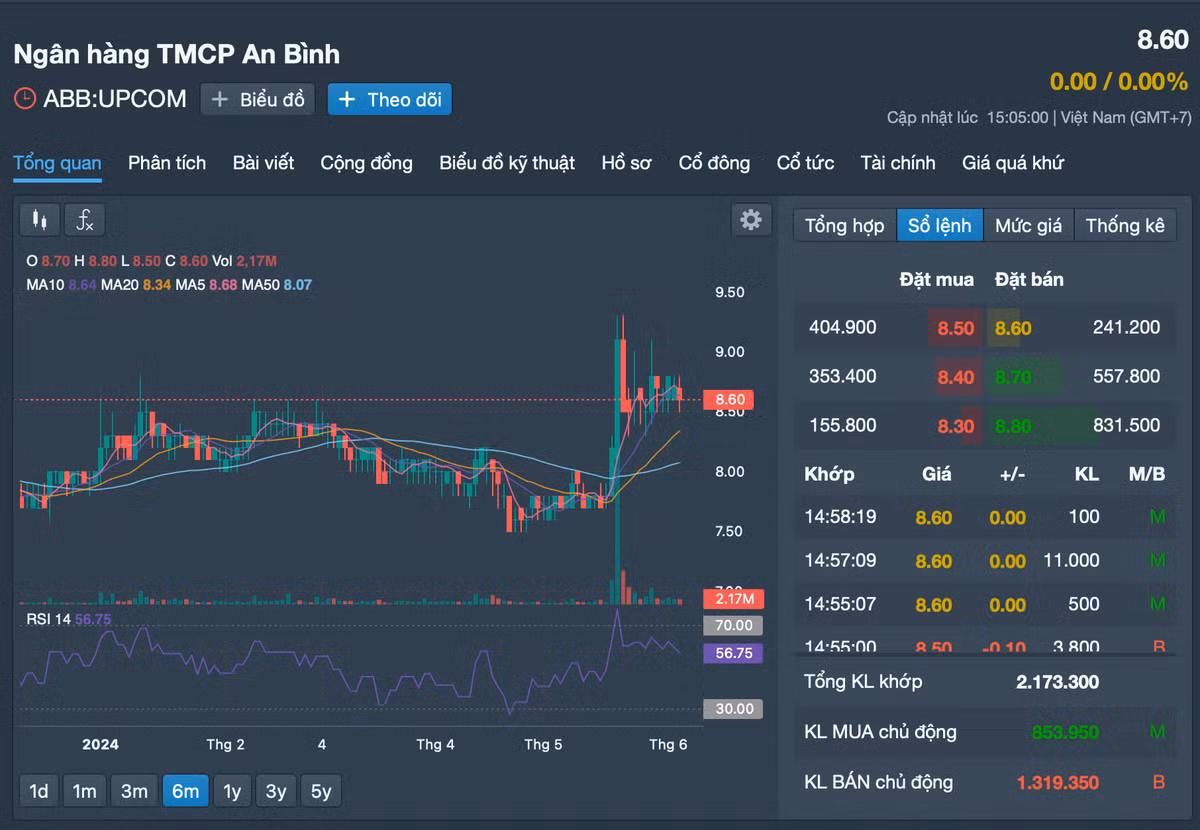Click the Đặt bán column header
The height and width of the screenshot is (830, 1200).
1029,279
